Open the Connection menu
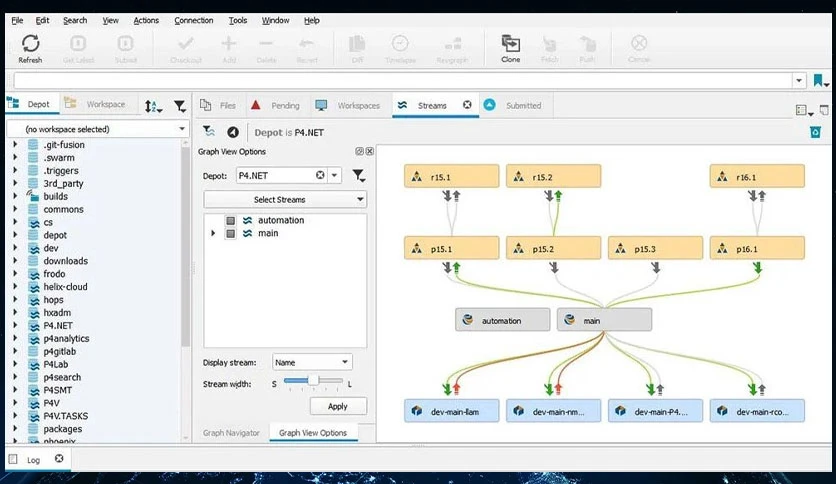The image size is (836, 484). pos(194,20)
